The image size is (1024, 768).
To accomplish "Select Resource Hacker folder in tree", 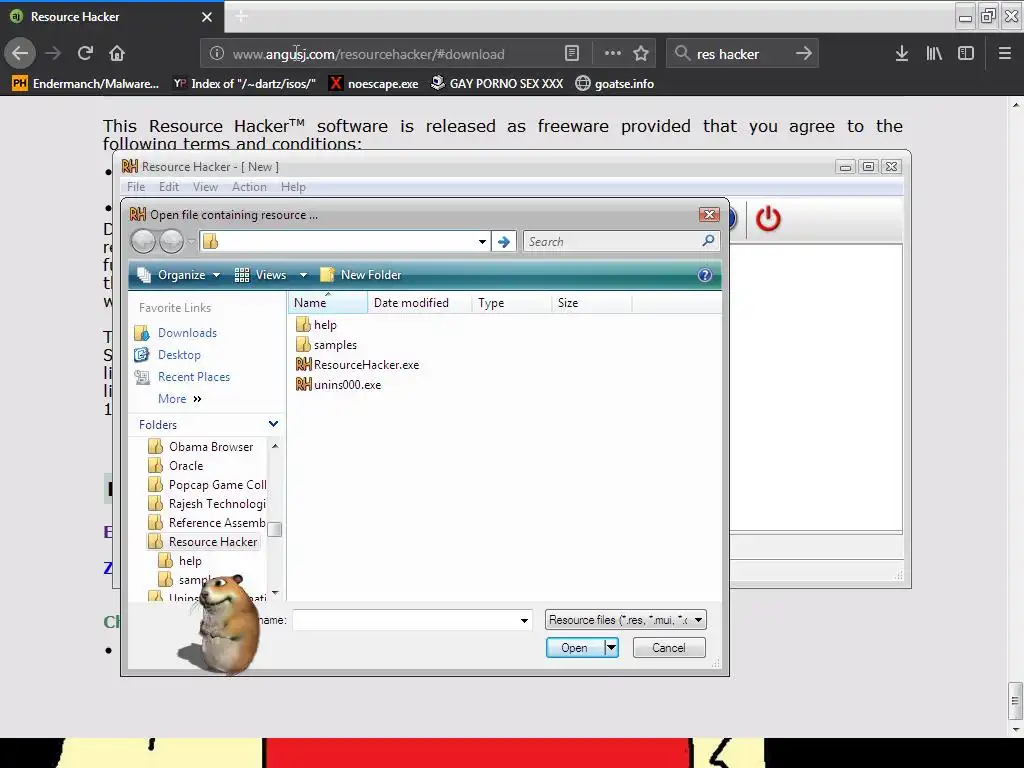I will 202,541.
